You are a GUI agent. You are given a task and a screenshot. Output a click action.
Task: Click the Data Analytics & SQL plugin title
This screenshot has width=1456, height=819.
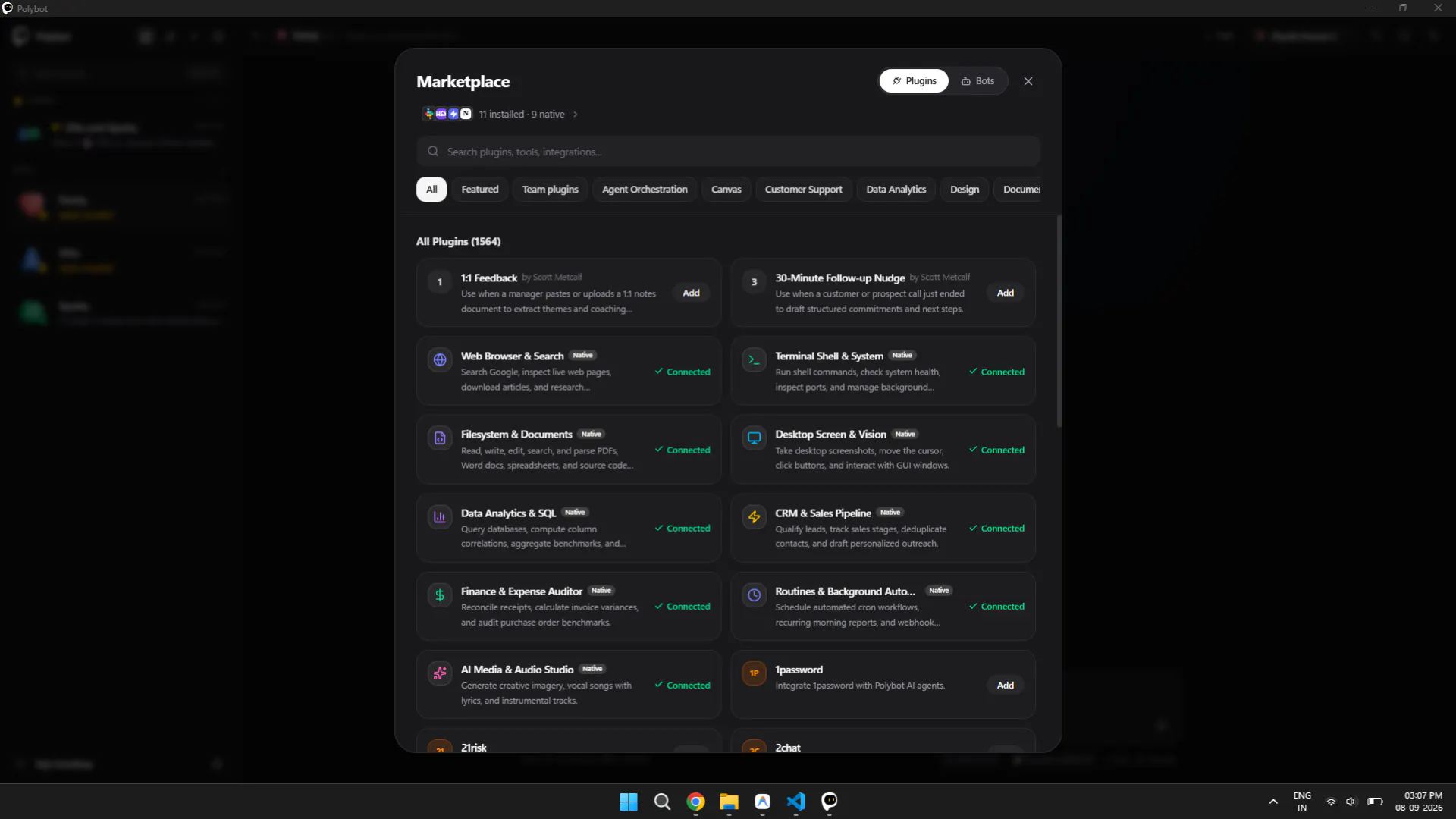508,513
